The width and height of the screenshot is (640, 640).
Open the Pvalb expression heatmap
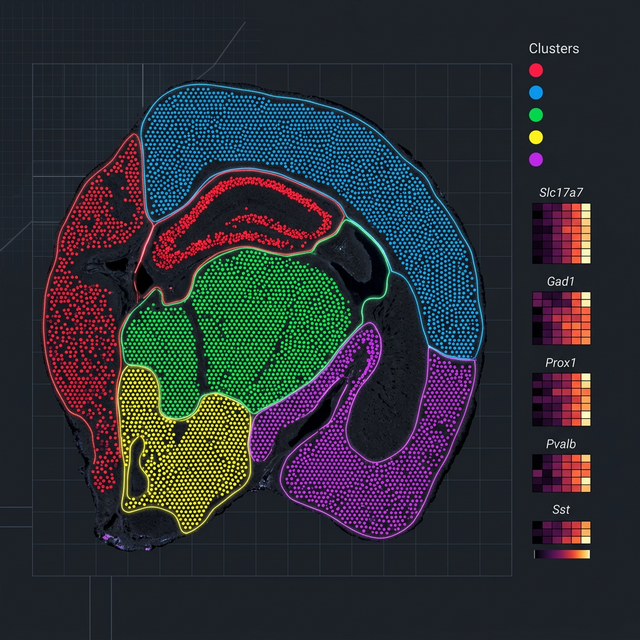click(561, 473)
